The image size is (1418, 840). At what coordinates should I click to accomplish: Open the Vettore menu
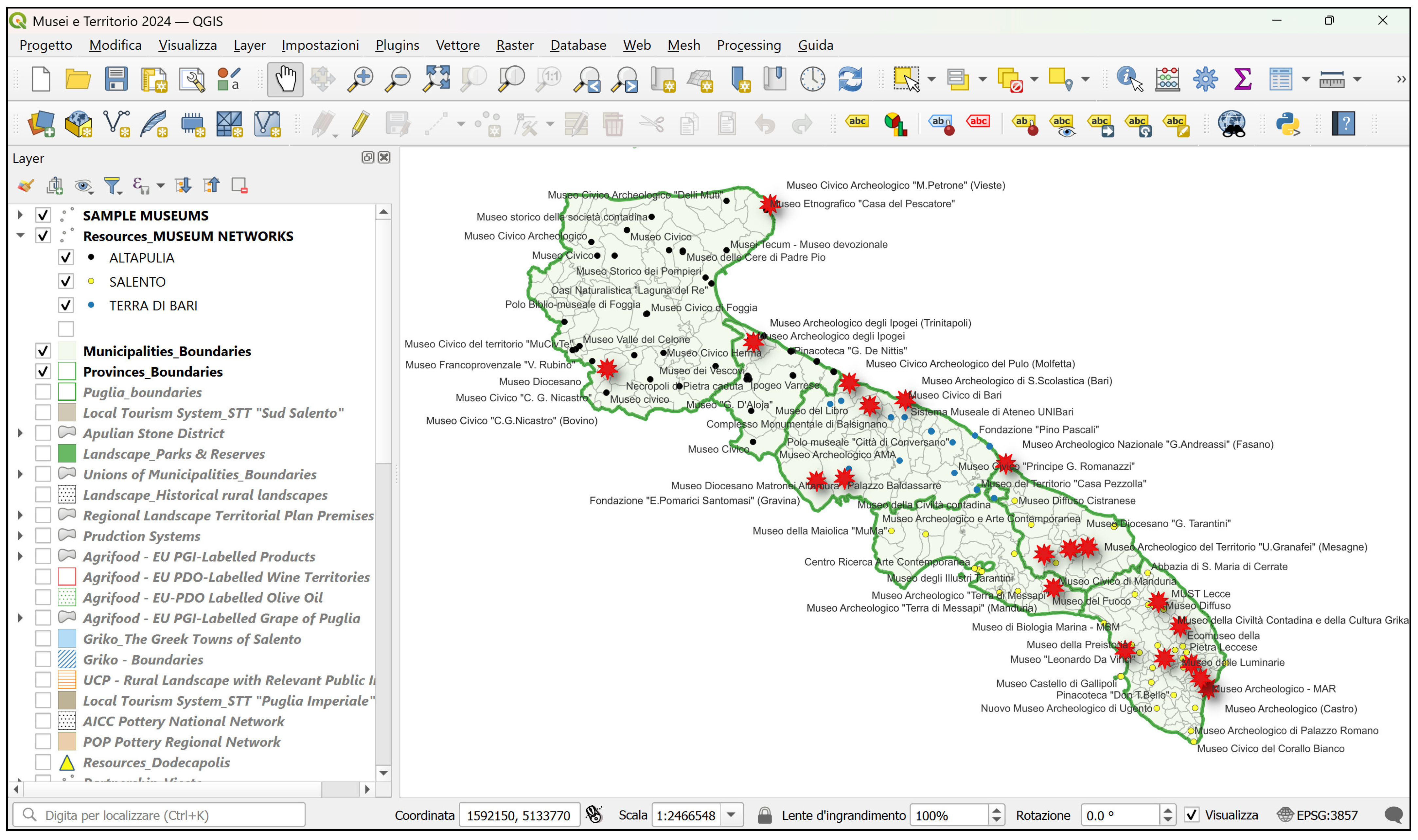[x=457, y=45]
